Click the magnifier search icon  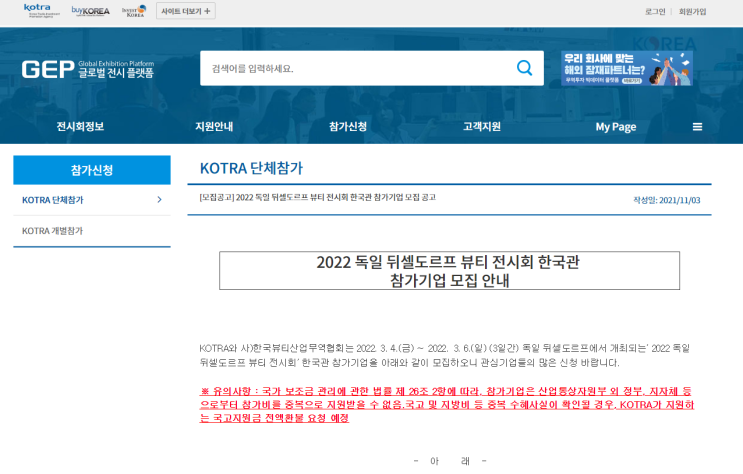525,68
